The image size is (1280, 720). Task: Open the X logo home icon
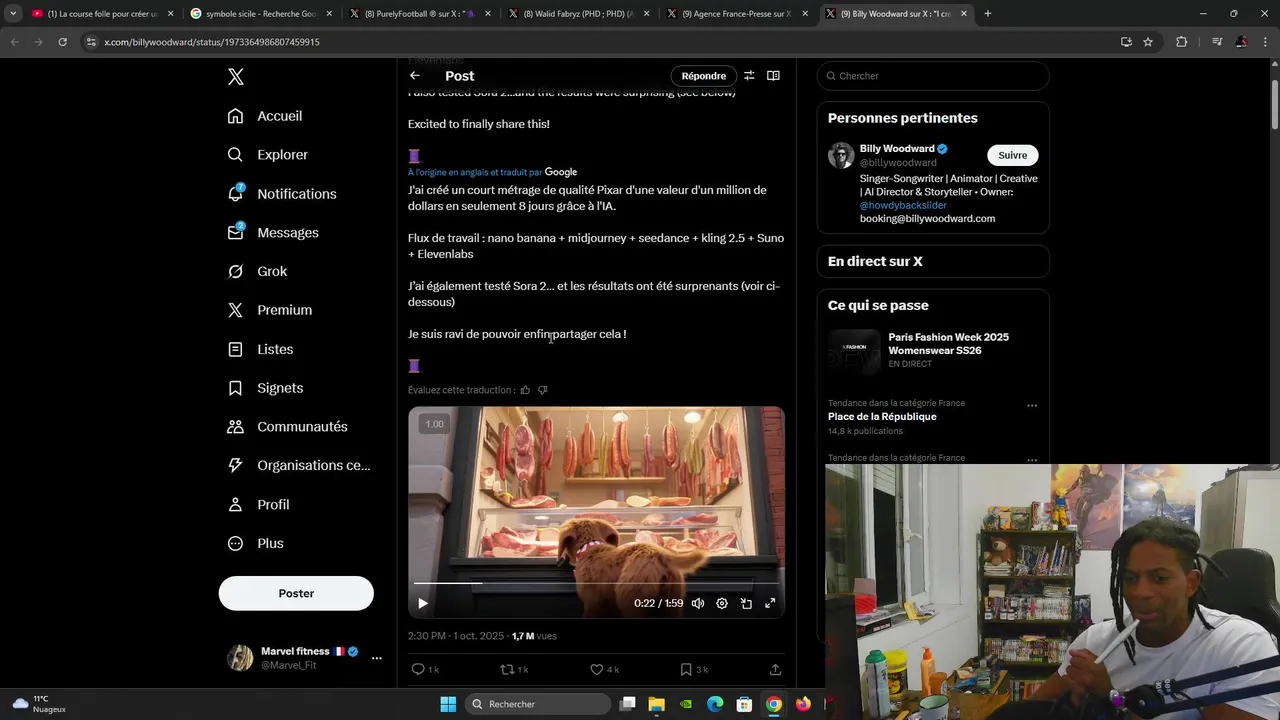click(235, 77)
